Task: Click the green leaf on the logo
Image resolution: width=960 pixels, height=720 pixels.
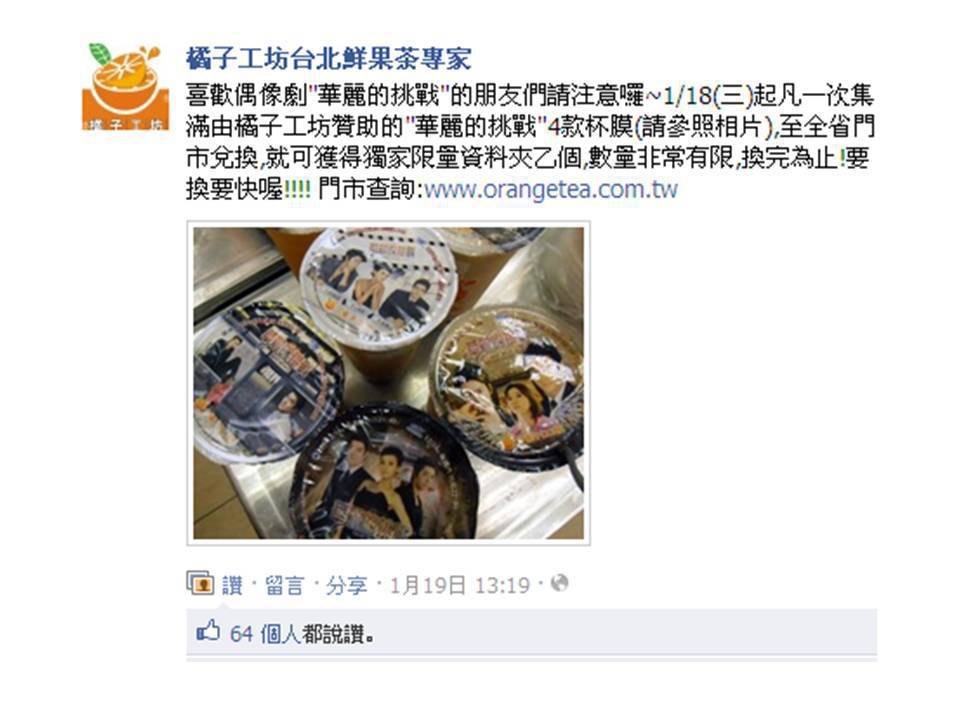Action: [x=99, y=53]
